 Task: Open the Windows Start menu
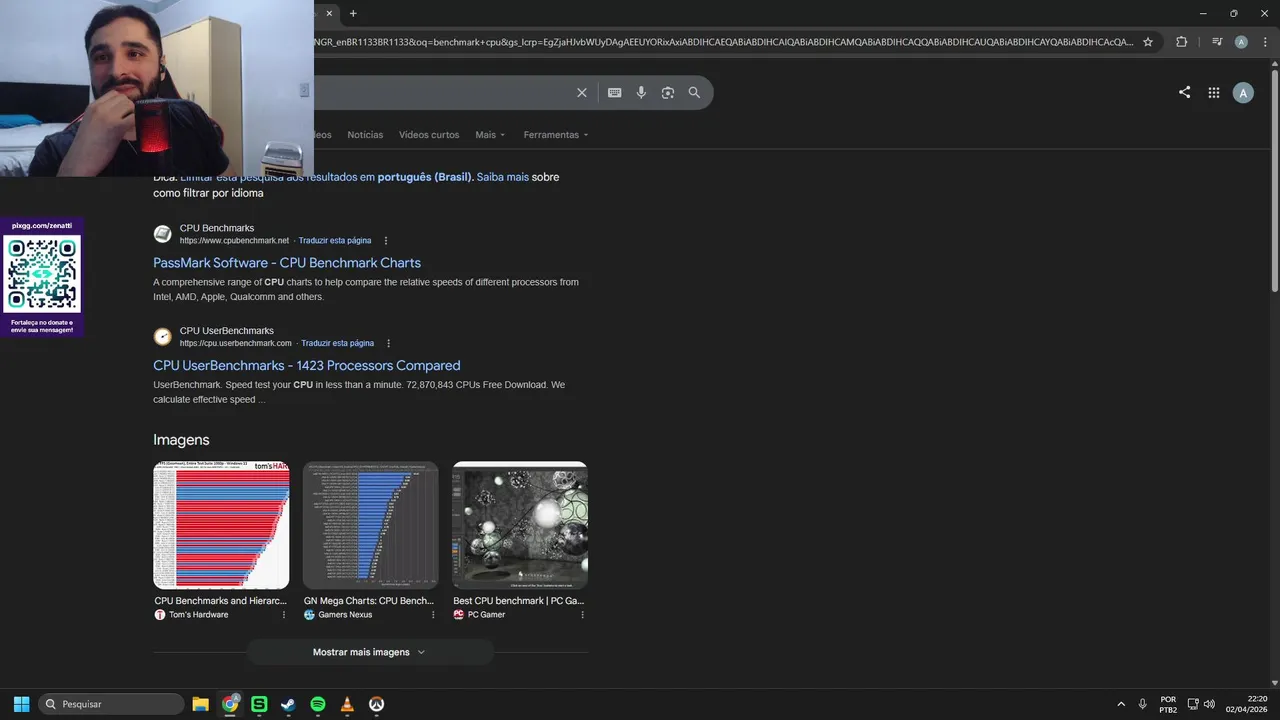(21, 704)
